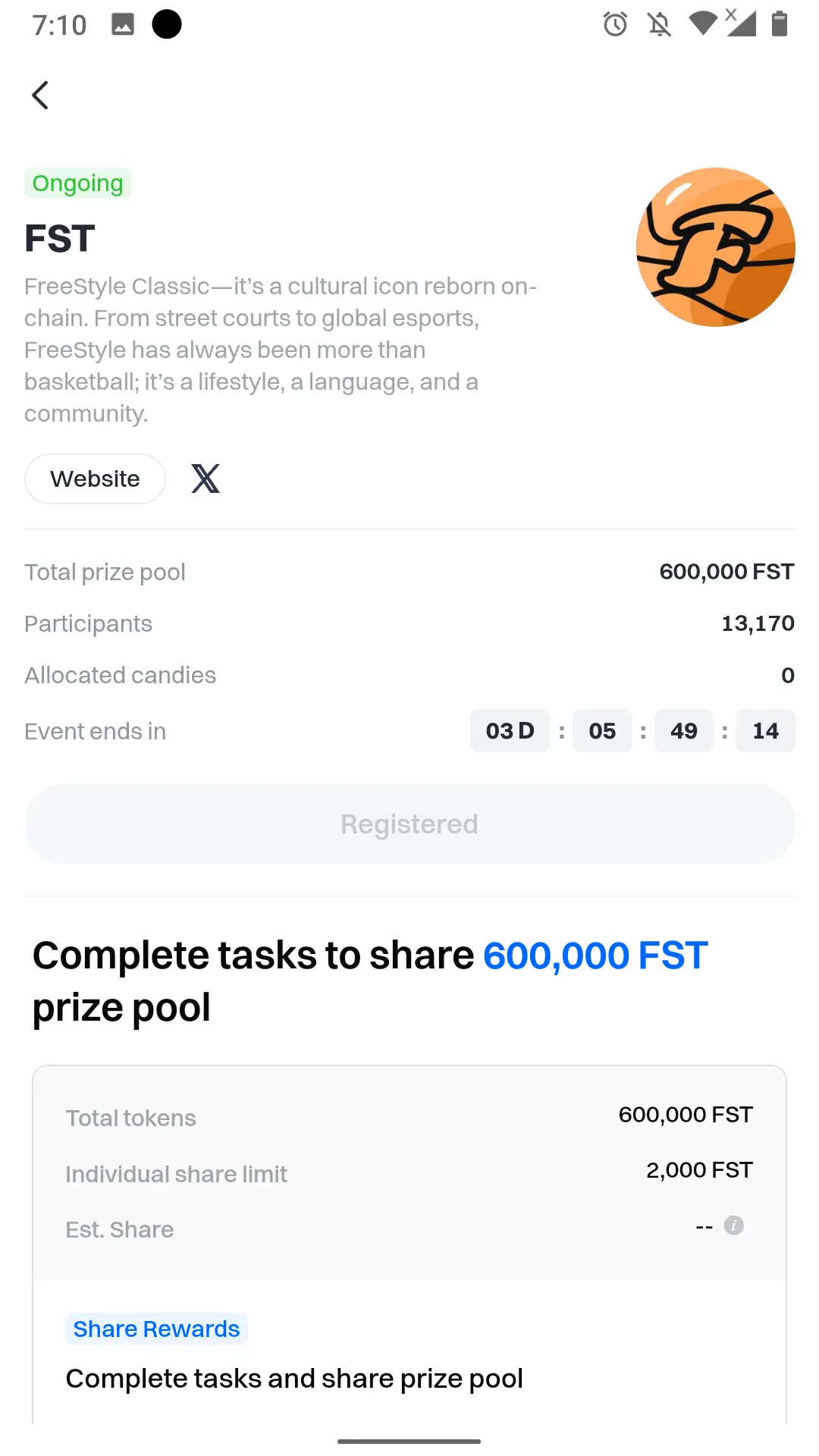
Task: Tap the muted notifications bell icon
Action: point(659,24)
